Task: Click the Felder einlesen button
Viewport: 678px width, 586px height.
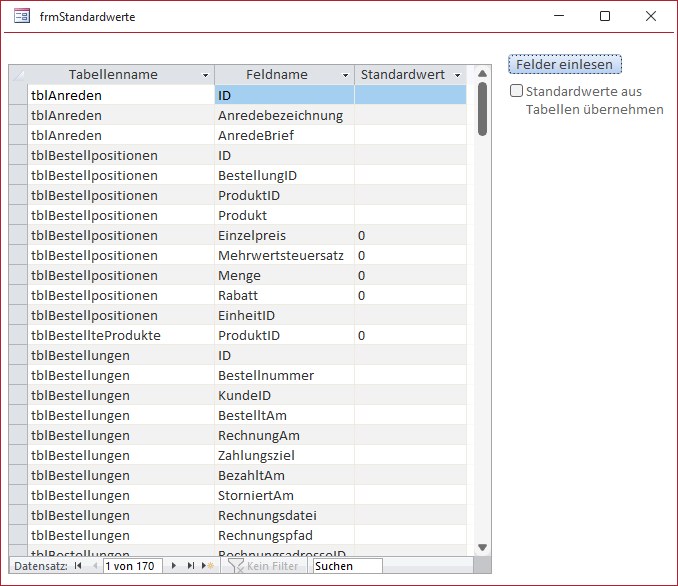Action: tap(565, 64)
